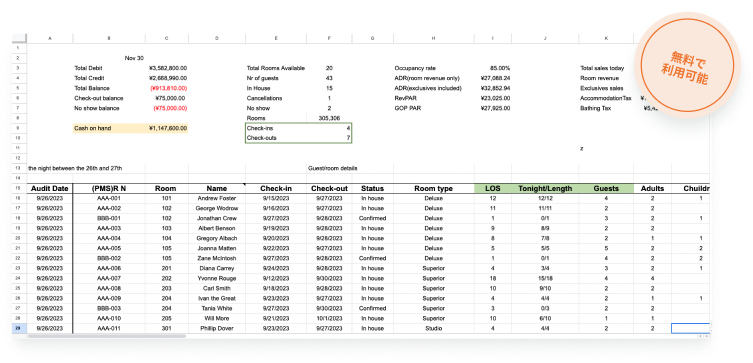Select the cell with Andrew Foster
Viewport: 753px width, 363px height.
[x=217, y=198]
